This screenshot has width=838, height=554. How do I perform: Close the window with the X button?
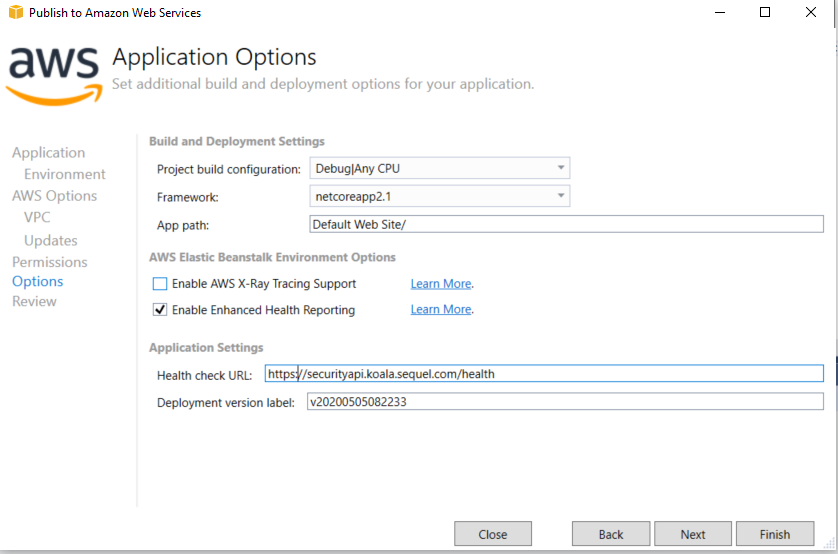(x=811, y=12)
